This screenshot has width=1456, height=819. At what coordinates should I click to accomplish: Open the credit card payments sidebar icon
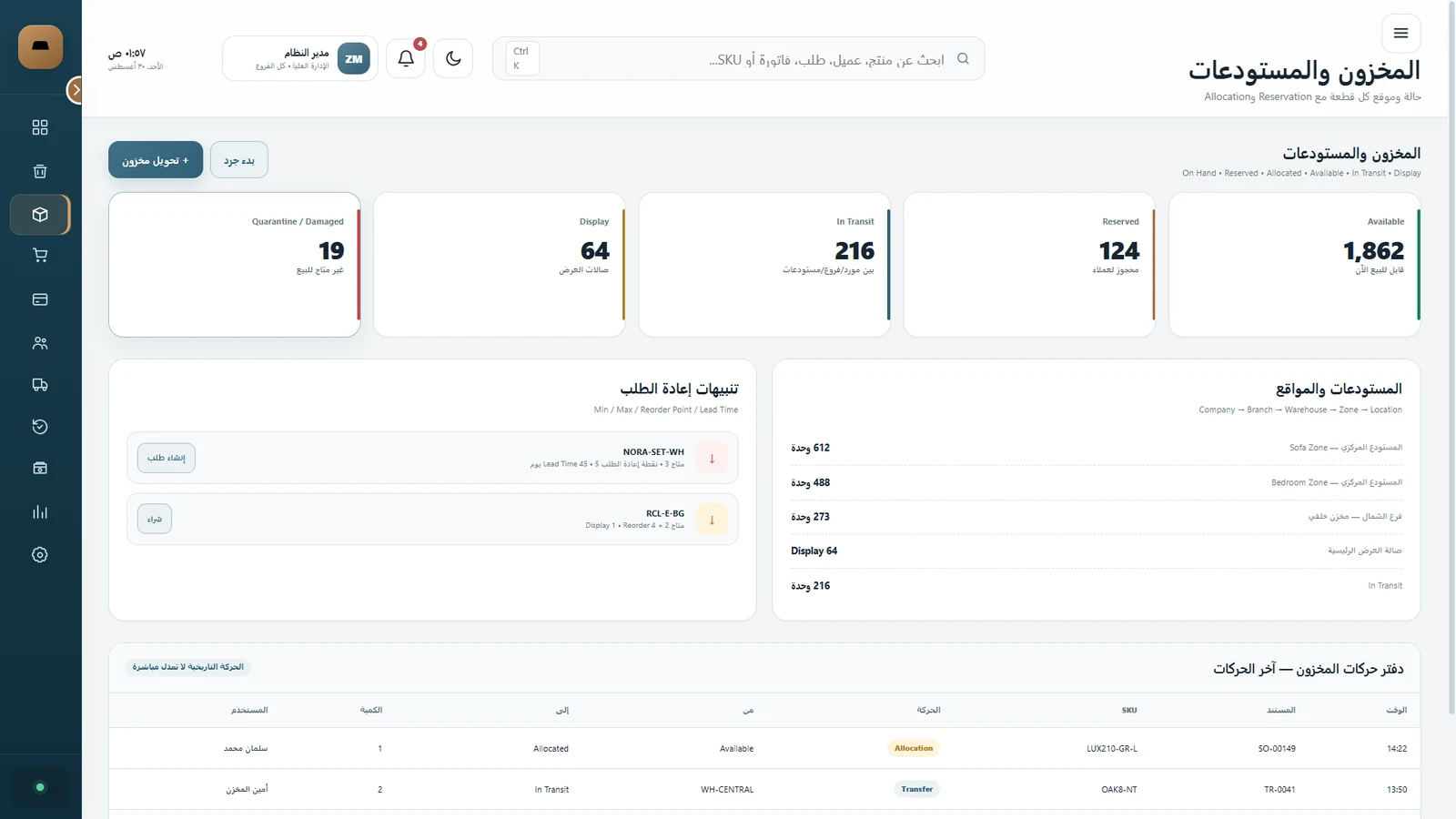coord(40,299)
